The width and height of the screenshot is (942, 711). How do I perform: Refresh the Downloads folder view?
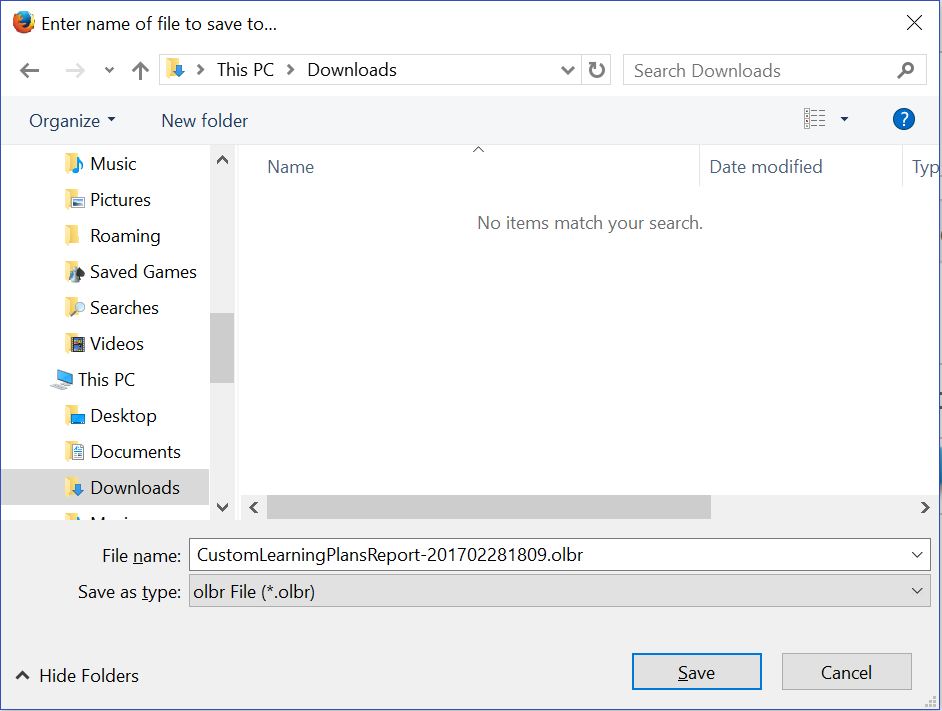coord(597,70)
